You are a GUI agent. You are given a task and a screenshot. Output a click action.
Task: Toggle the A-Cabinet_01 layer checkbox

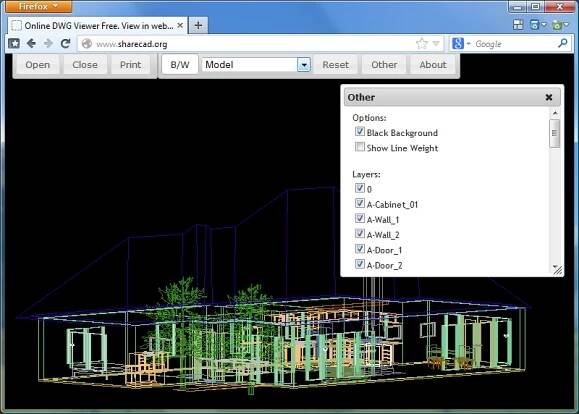point(360,203)
